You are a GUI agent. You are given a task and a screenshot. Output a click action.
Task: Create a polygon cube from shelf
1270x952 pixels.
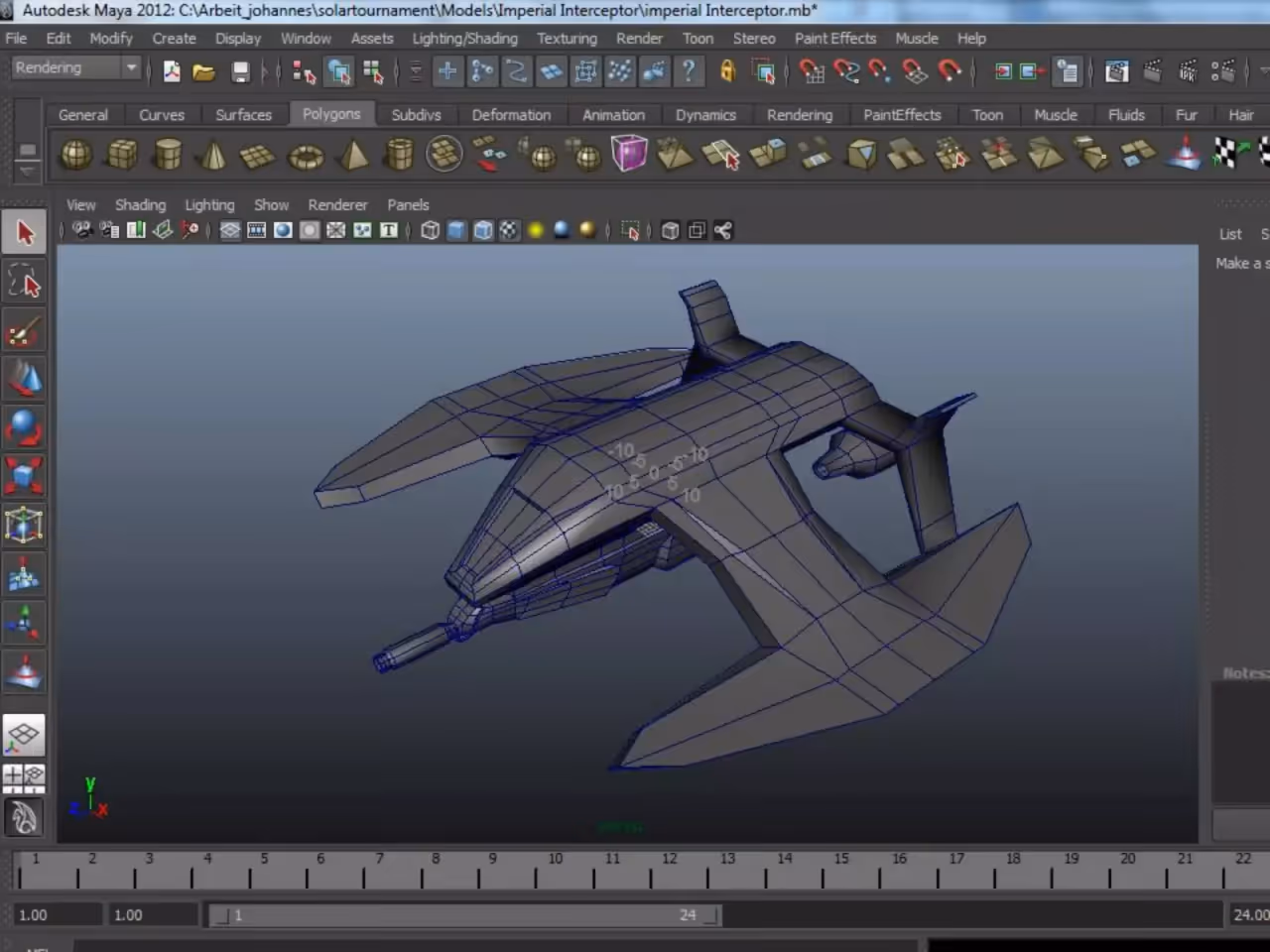click(x=122, y=155)
